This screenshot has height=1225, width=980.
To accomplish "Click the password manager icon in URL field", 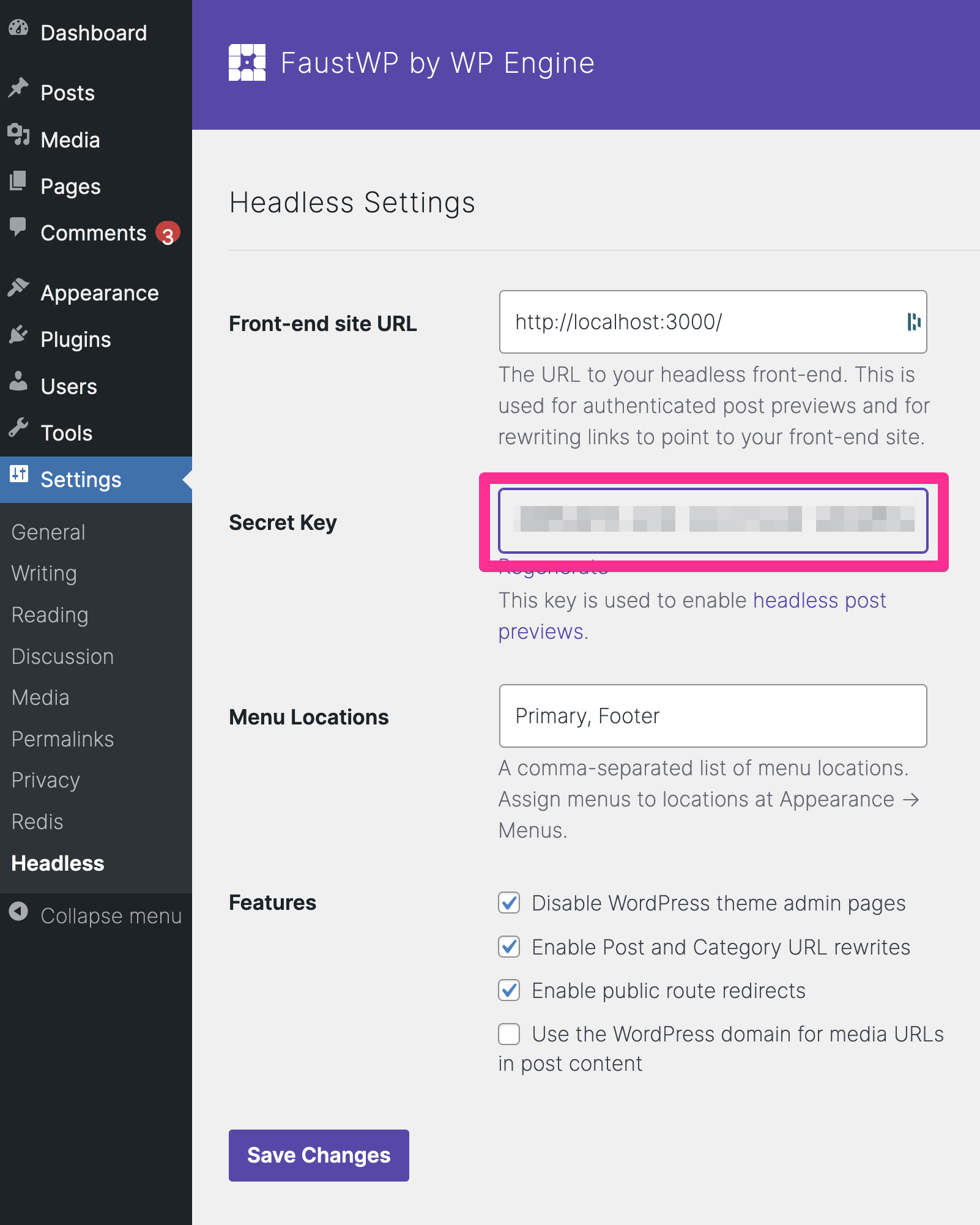I will [913, 321].
